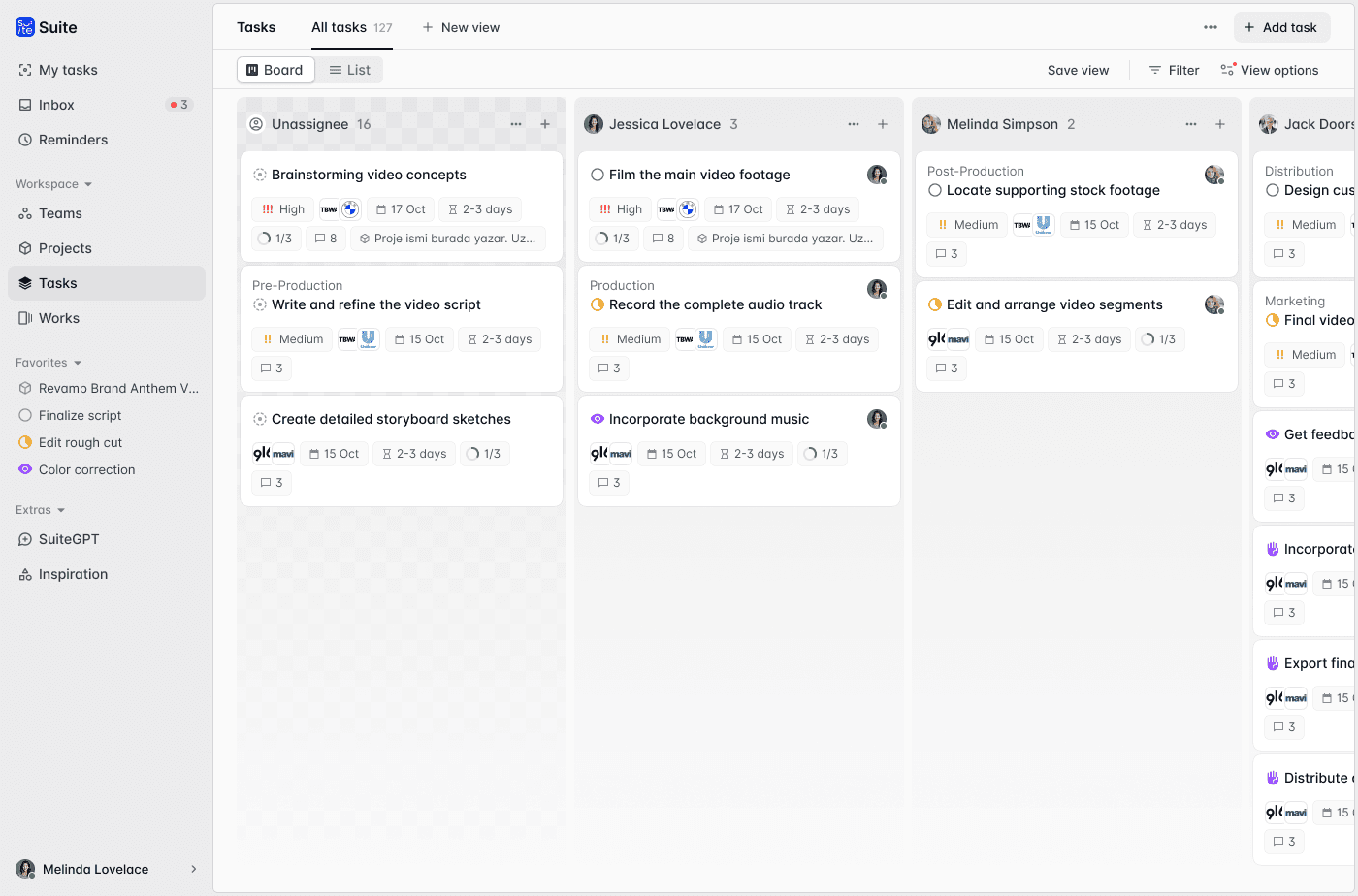This screenshot has height=896, width=1358.
Task: Click the Inbox item in sidebar
Action: point(56,105)
